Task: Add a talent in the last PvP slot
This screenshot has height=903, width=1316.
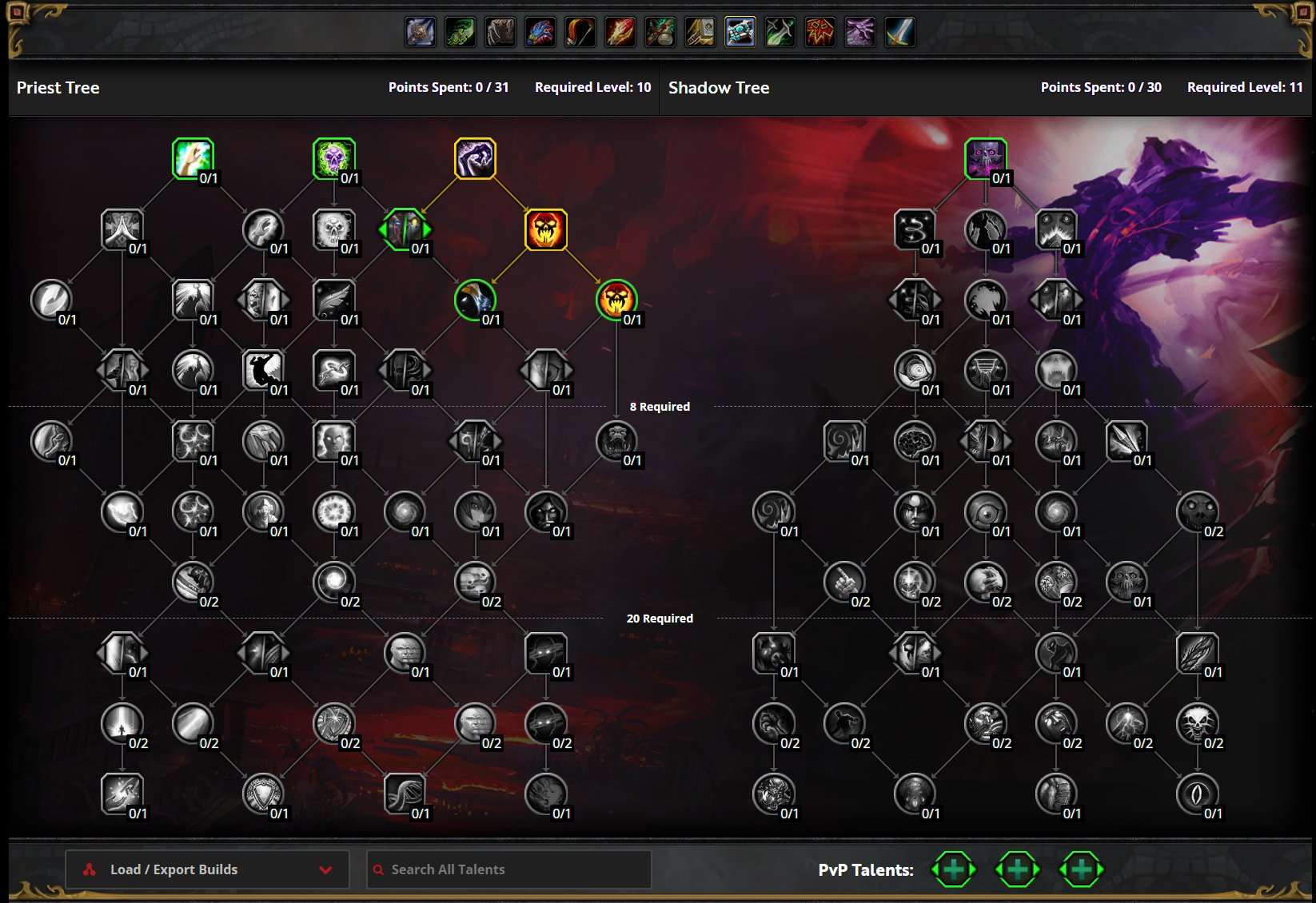Action: (1082, 869)
